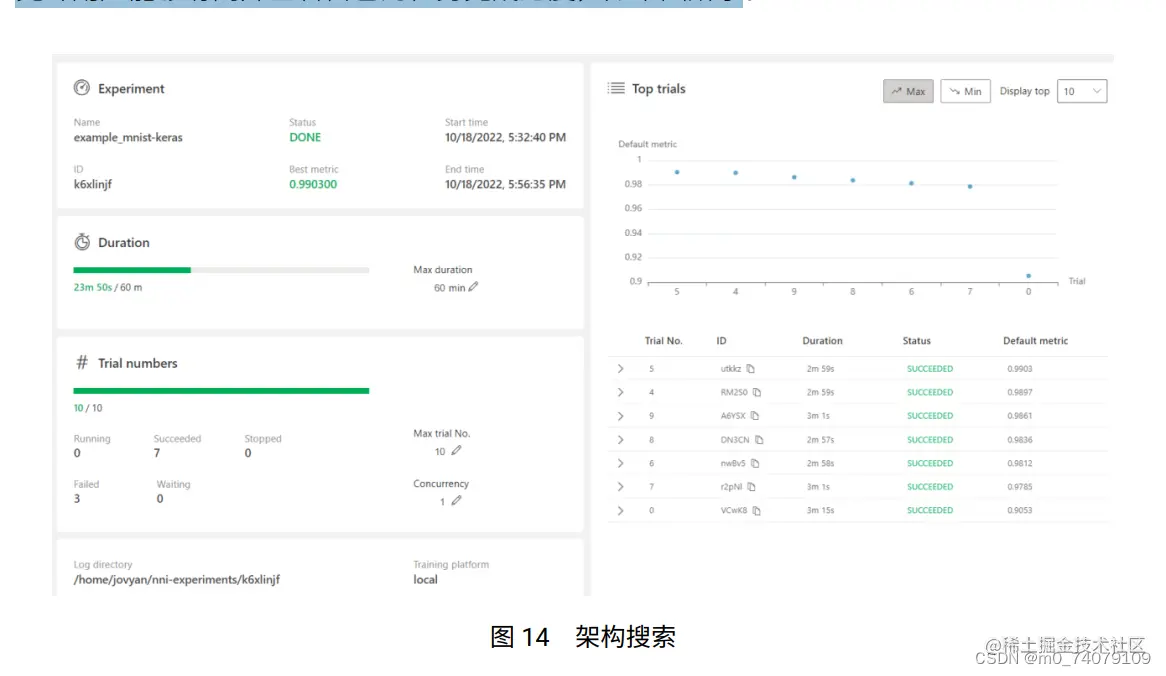The height and width of the screenshot is (676, 1166).
Task: Expand trial No. 4 row
Action: [620, 392]
